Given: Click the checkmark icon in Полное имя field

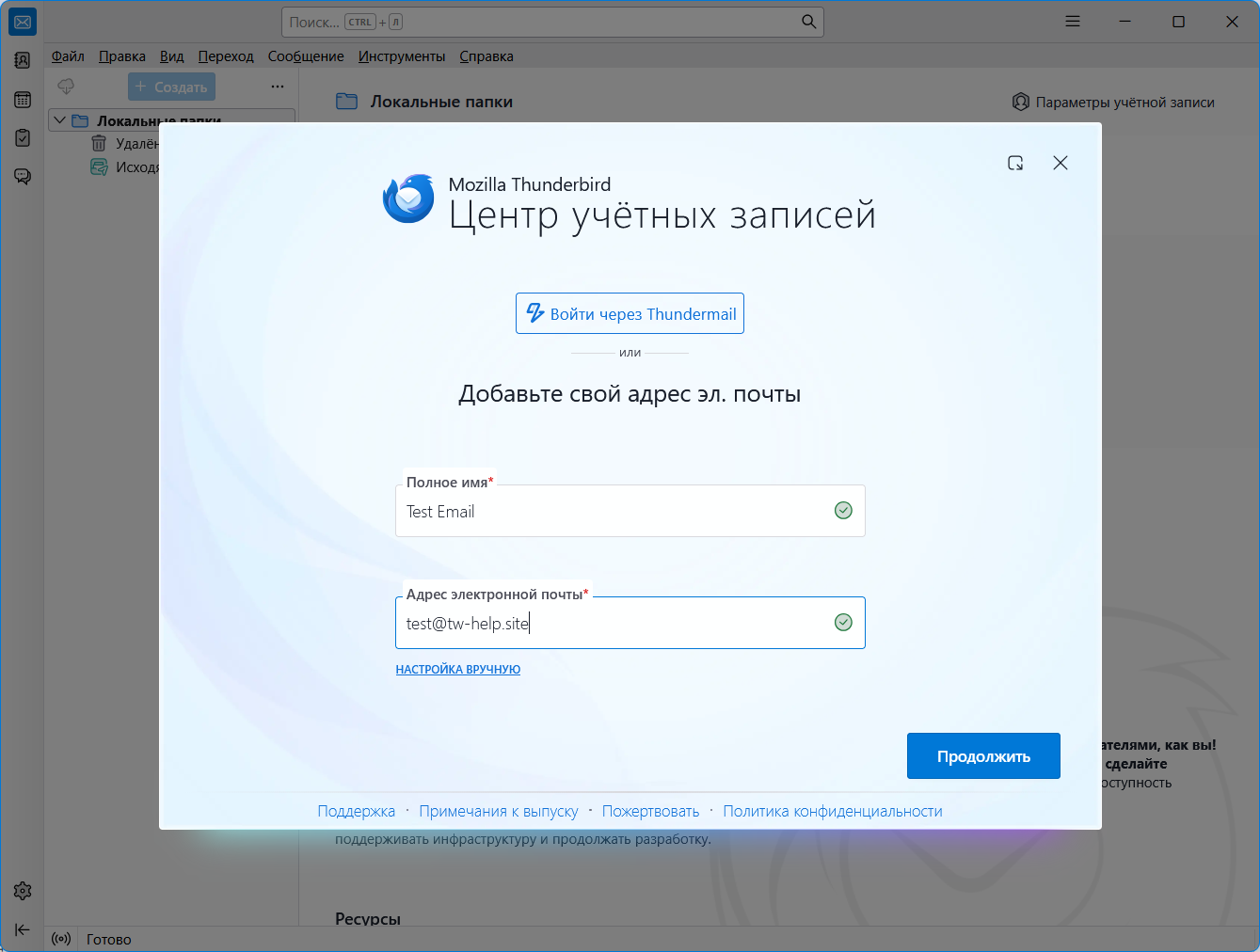Looking at the screenshot, I should (844, 511).
